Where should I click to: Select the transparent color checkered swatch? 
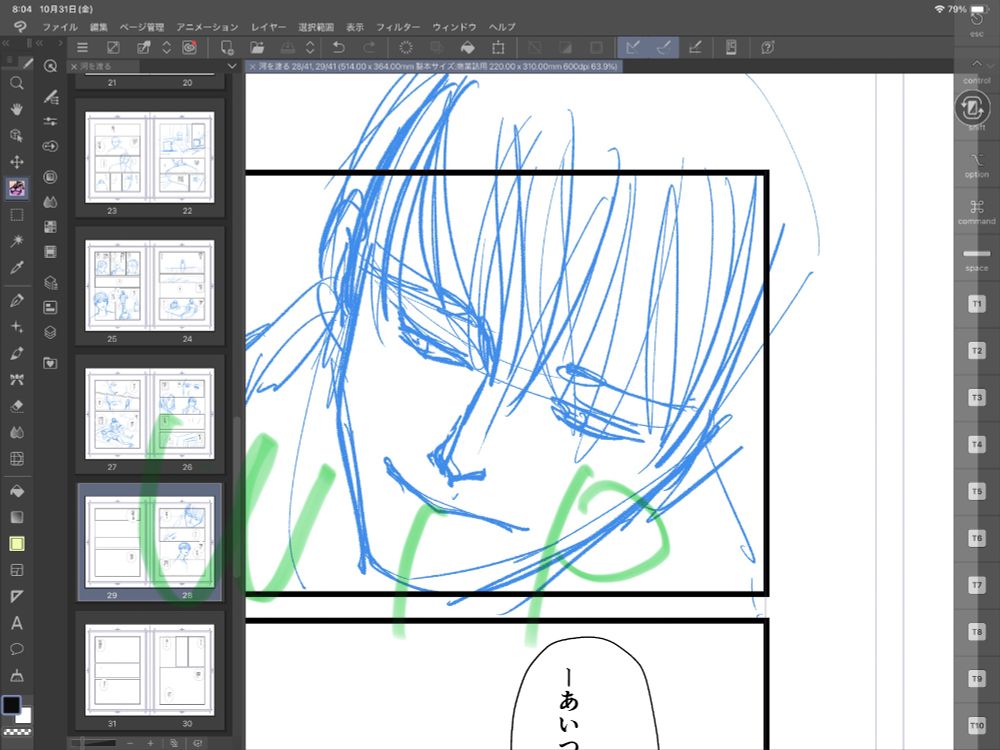click(17, 733)
